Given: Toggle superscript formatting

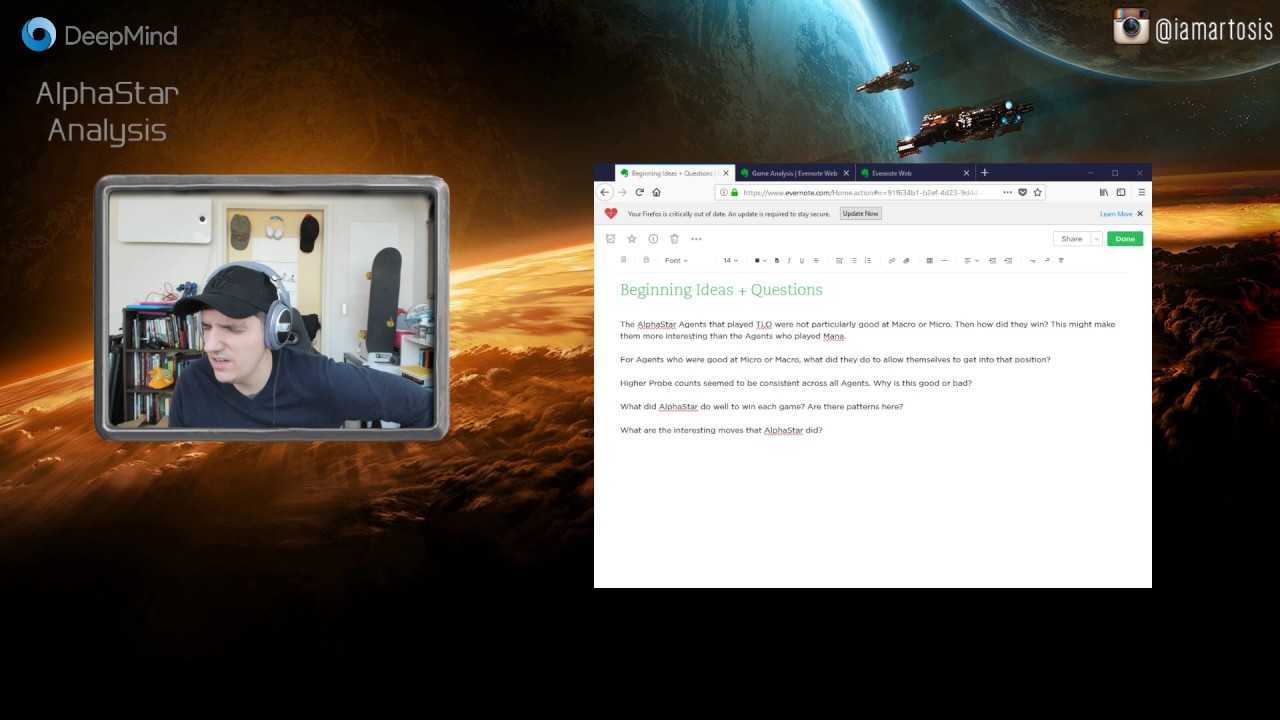Looking at the screenshot, I should coord(1047,260).
